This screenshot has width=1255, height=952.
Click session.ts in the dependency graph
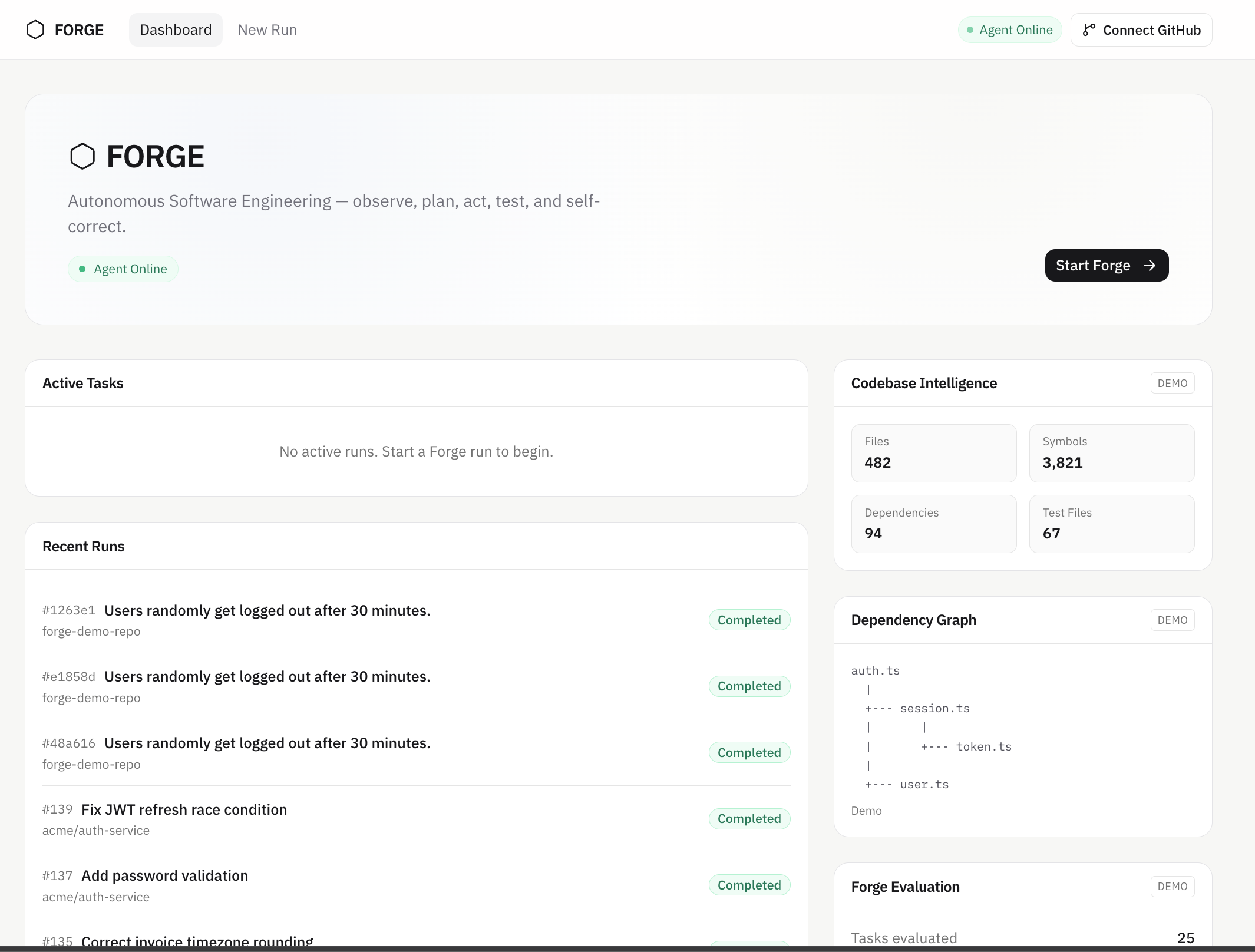click(x=935, y=708)
